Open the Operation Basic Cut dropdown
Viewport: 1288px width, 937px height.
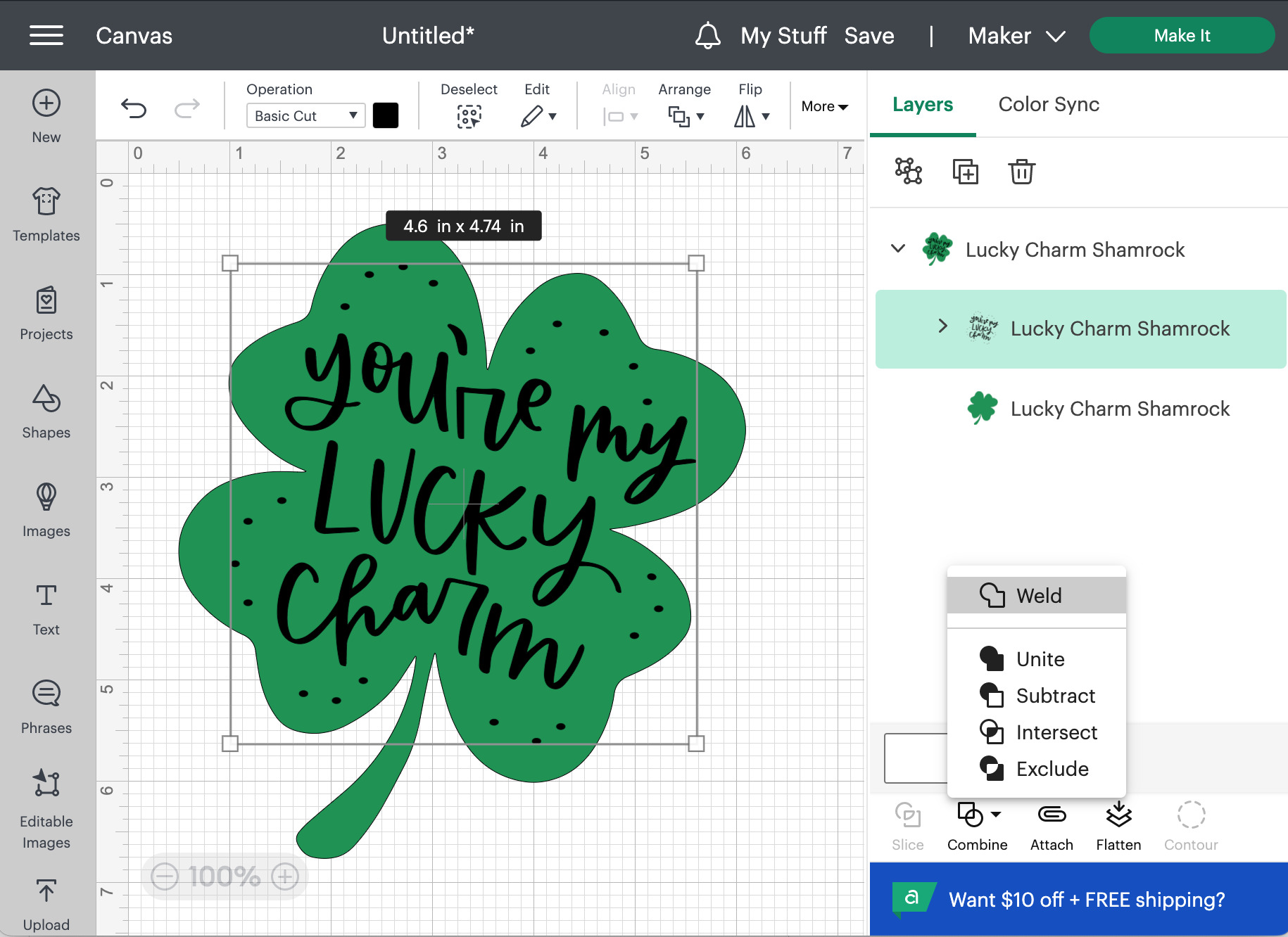(306, 115)
